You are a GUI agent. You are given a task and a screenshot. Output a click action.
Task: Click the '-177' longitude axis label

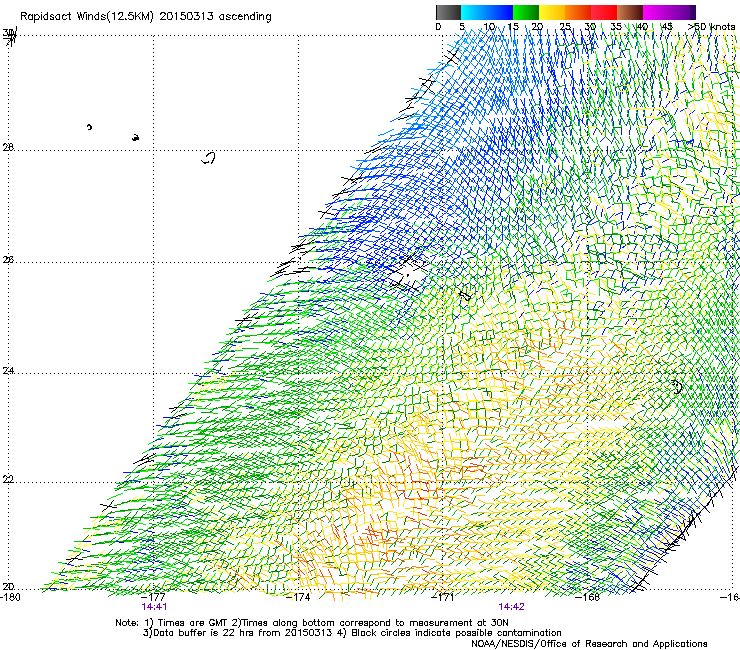[x=153, y=597]
